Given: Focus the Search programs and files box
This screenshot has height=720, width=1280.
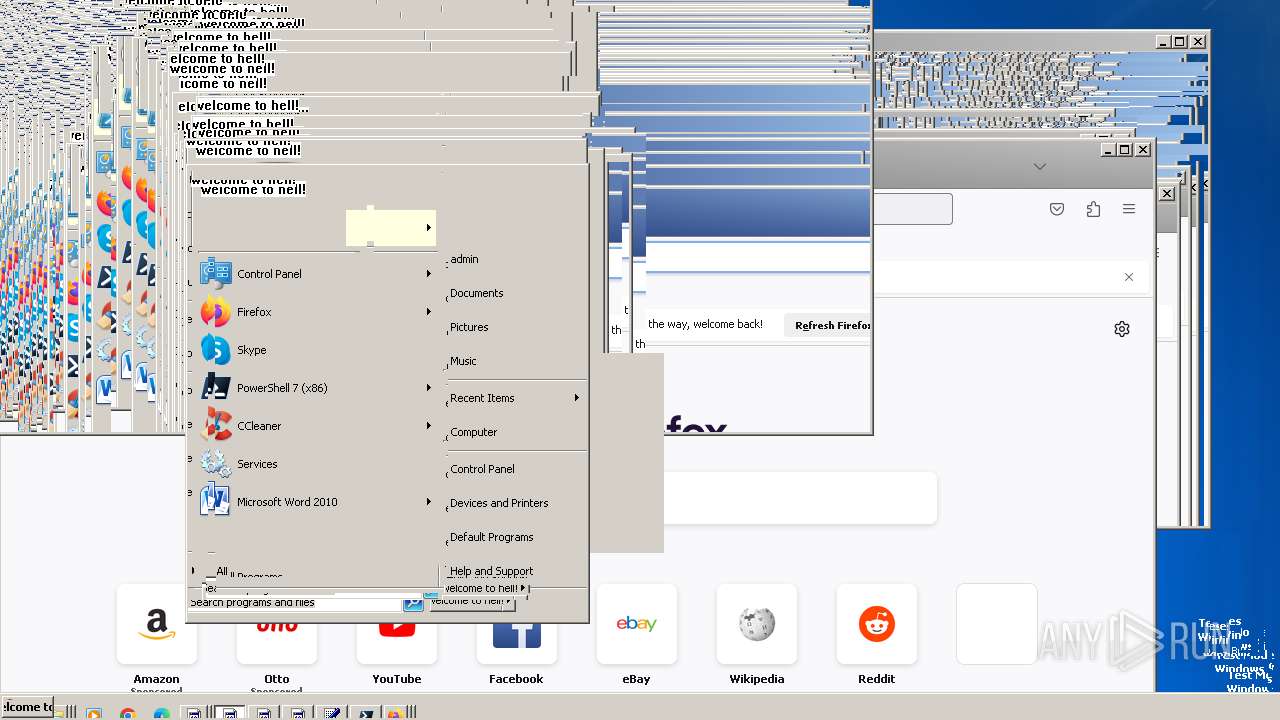Looking at the screenshot, I should coord(295,603).
